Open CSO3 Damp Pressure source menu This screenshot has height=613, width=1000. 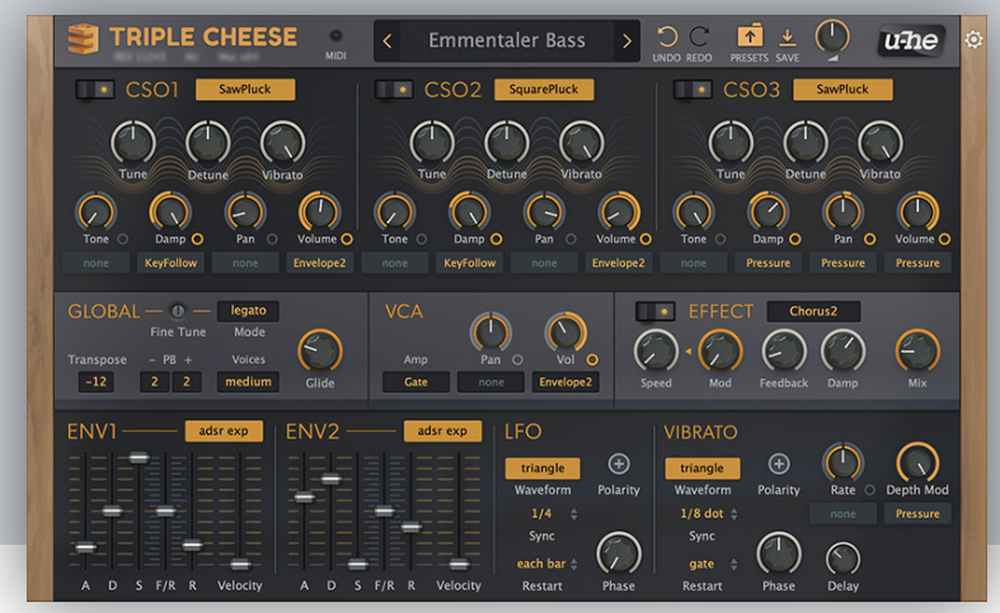click(x=768, y=263)
